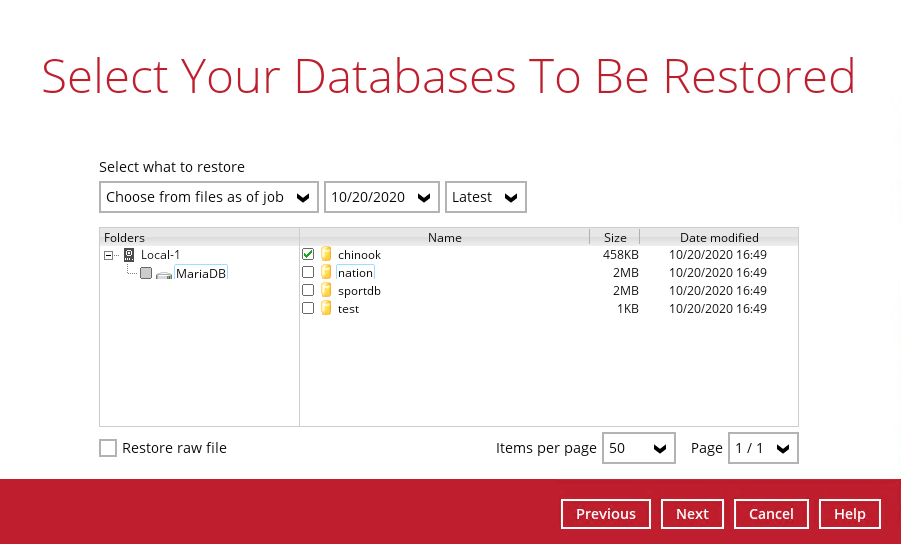Click the test database folder icon
Image resolution: width=901 pixels, height=544 pixels.
point(326,309)
